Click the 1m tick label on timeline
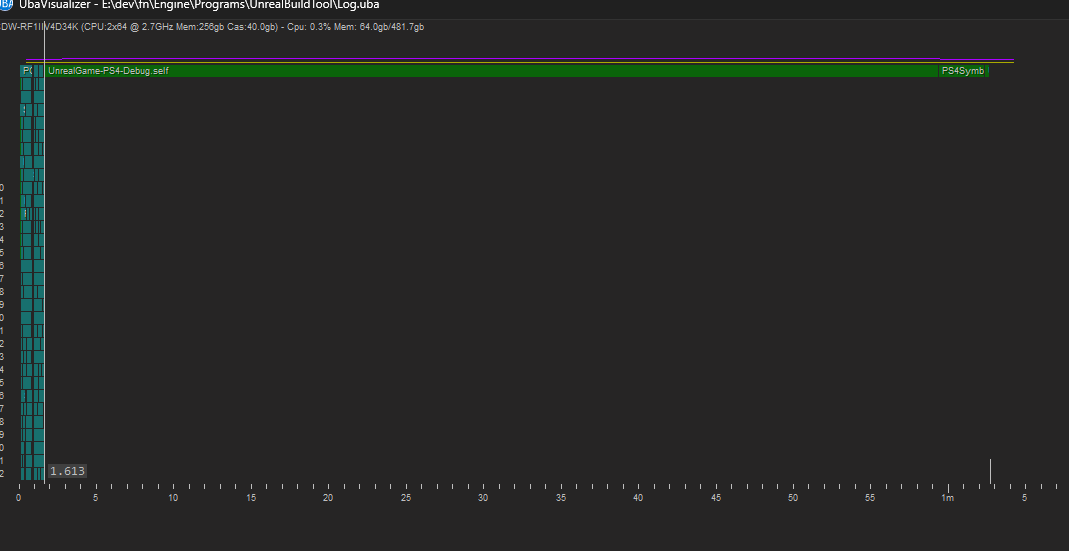 click(x=948, y=498)
